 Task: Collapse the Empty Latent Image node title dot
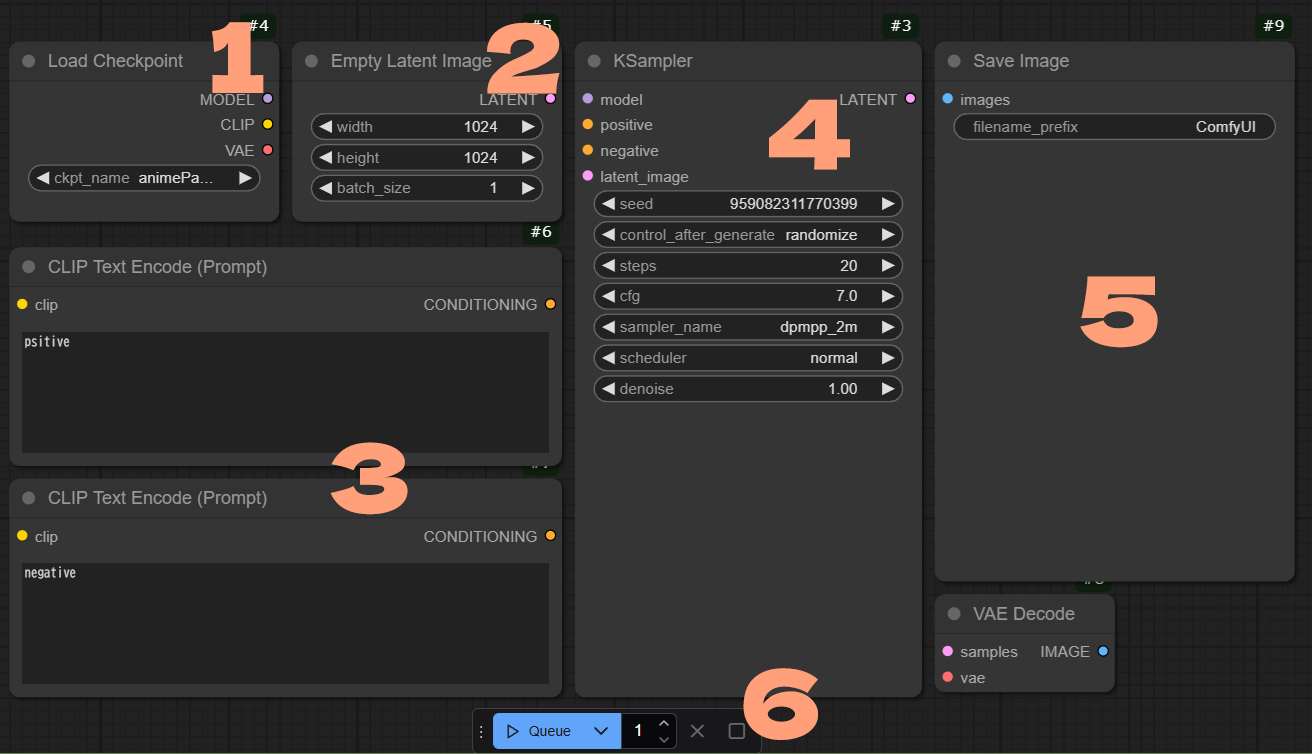click(x=311, y=61)
